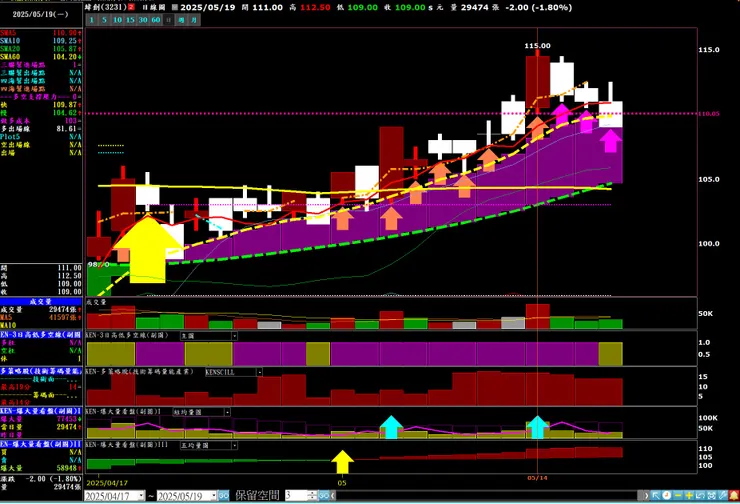Click the wrench settings icon in the bottom toolbar
Screen dimensions: 740x504
pos(723,496)
